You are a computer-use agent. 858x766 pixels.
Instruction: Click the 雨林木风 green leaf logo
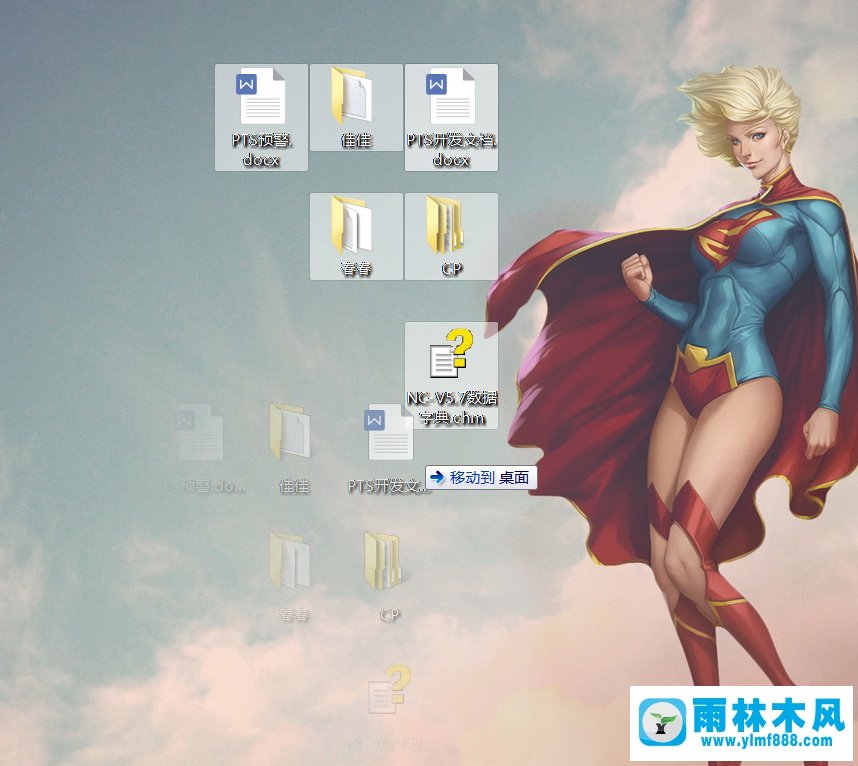click(660, 723)
